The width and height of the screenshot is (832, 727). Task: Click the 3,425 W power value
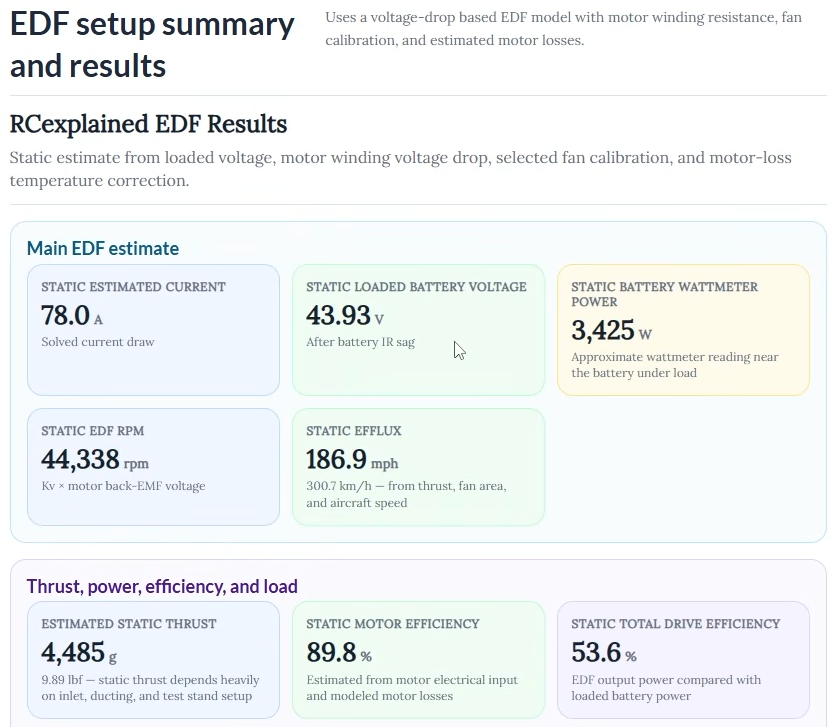pyautogui.click(x=611, y=330)
